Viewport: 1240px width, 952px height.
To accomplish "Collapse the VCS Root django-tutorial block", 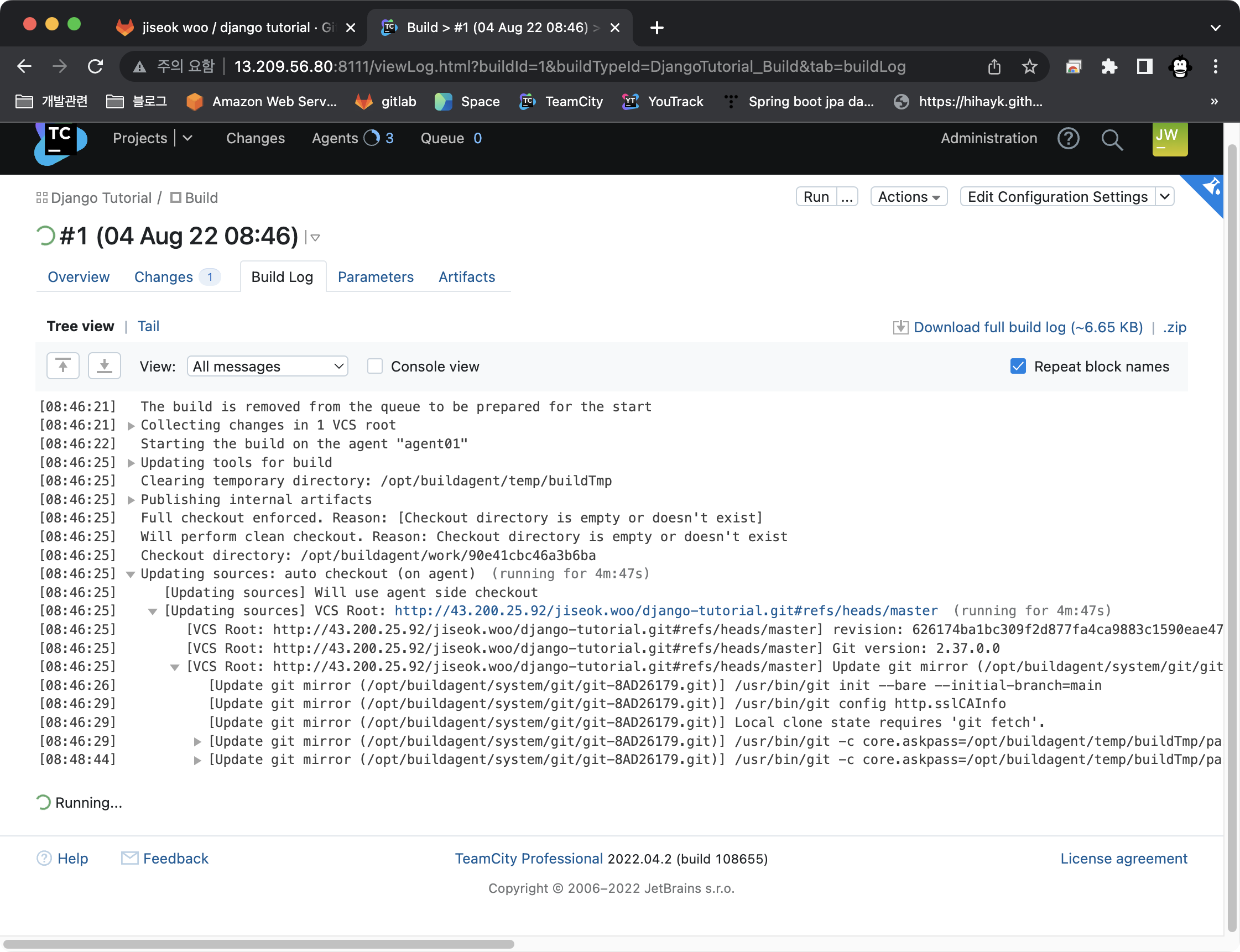I will (153, 611).
